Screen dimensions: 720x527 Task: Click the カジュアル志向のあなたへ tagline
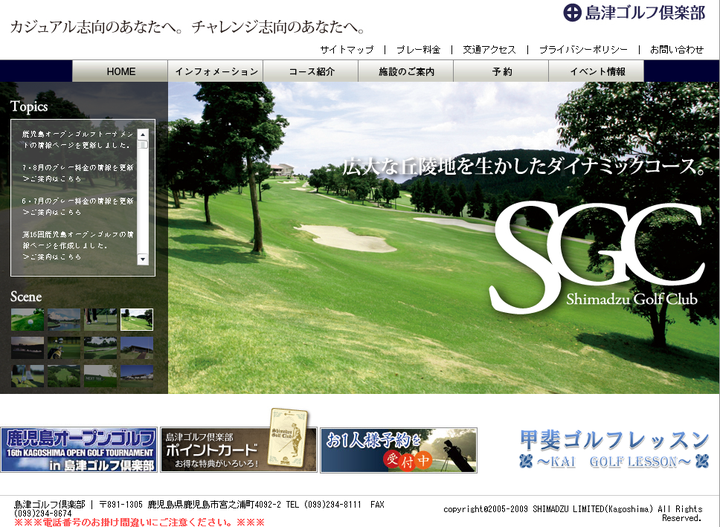(187, 27)
